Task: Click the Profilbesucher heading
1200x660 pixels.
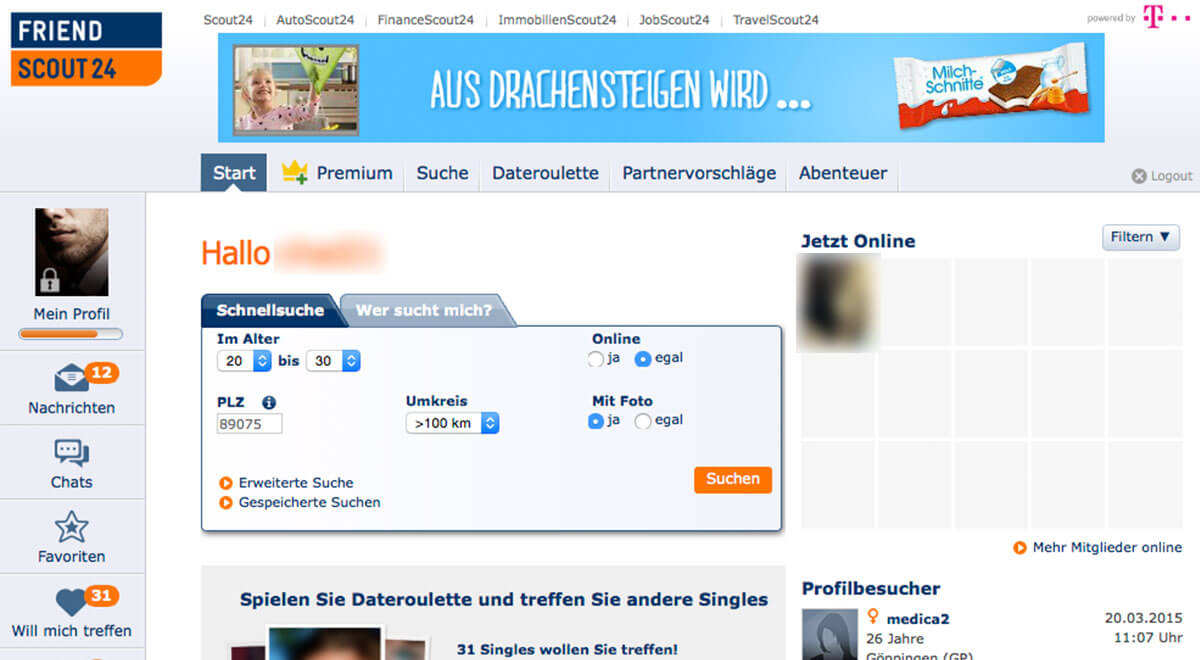Action: tap(871, 589)
